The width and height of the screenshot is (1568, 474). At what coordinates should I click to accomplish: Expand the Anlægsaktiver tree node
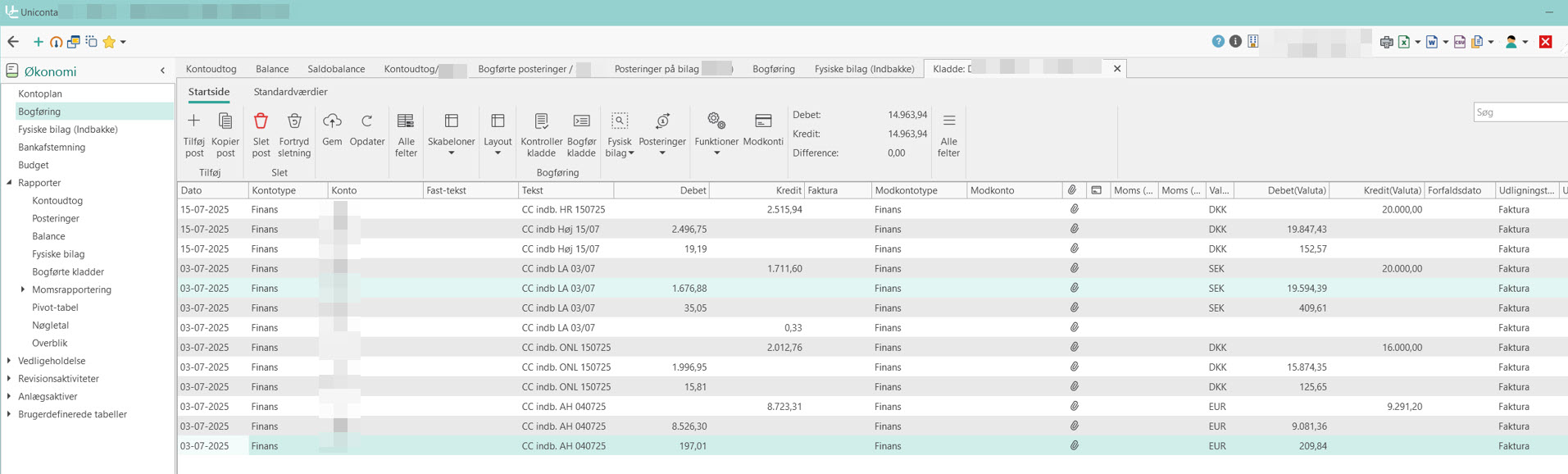[x=9, y=396]
